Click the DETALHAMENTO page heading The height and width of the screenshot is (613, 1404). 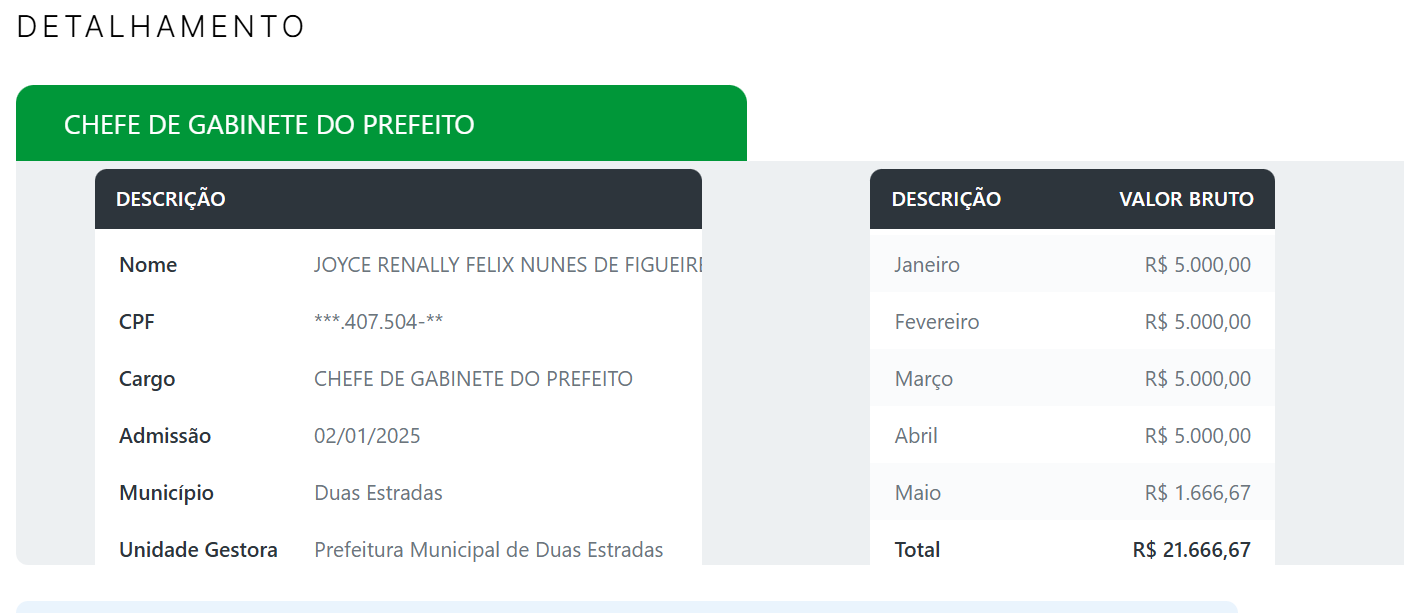click(161, 27)
